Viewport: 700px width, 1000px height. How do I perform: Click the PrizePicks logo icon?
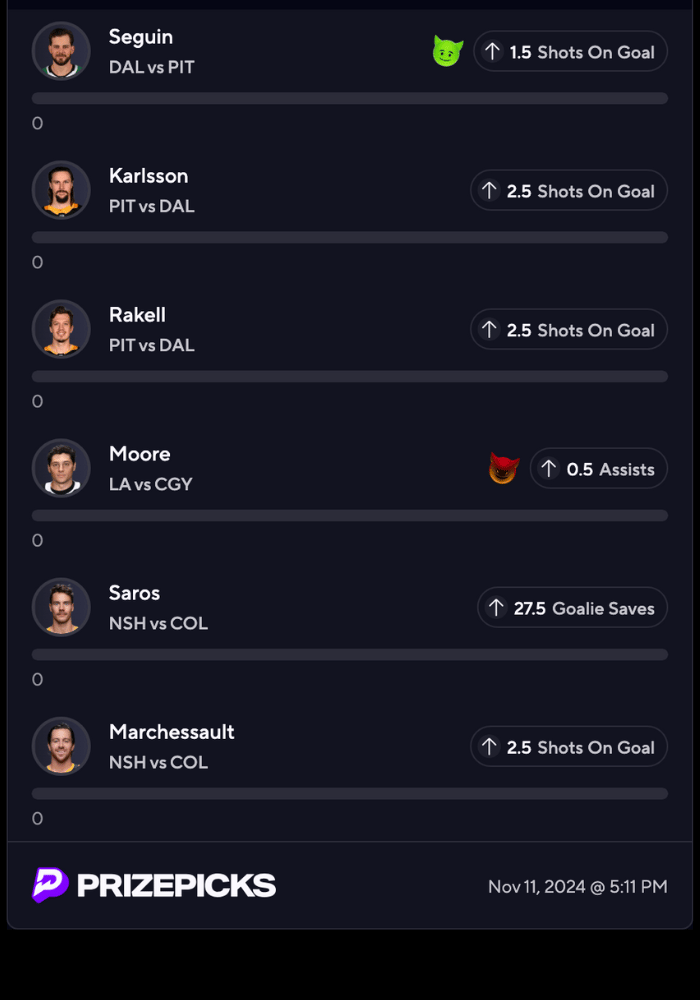(50, 885)
